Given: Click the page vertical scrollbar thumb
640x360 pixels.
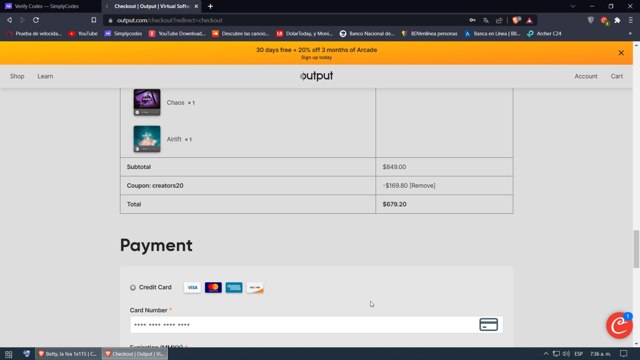Looking at the screenshot, I should coord(636,249).
